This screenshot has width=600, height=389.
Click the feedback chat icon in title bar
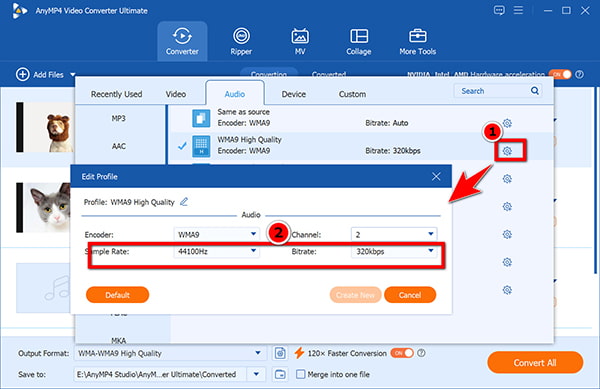[499, 10]
